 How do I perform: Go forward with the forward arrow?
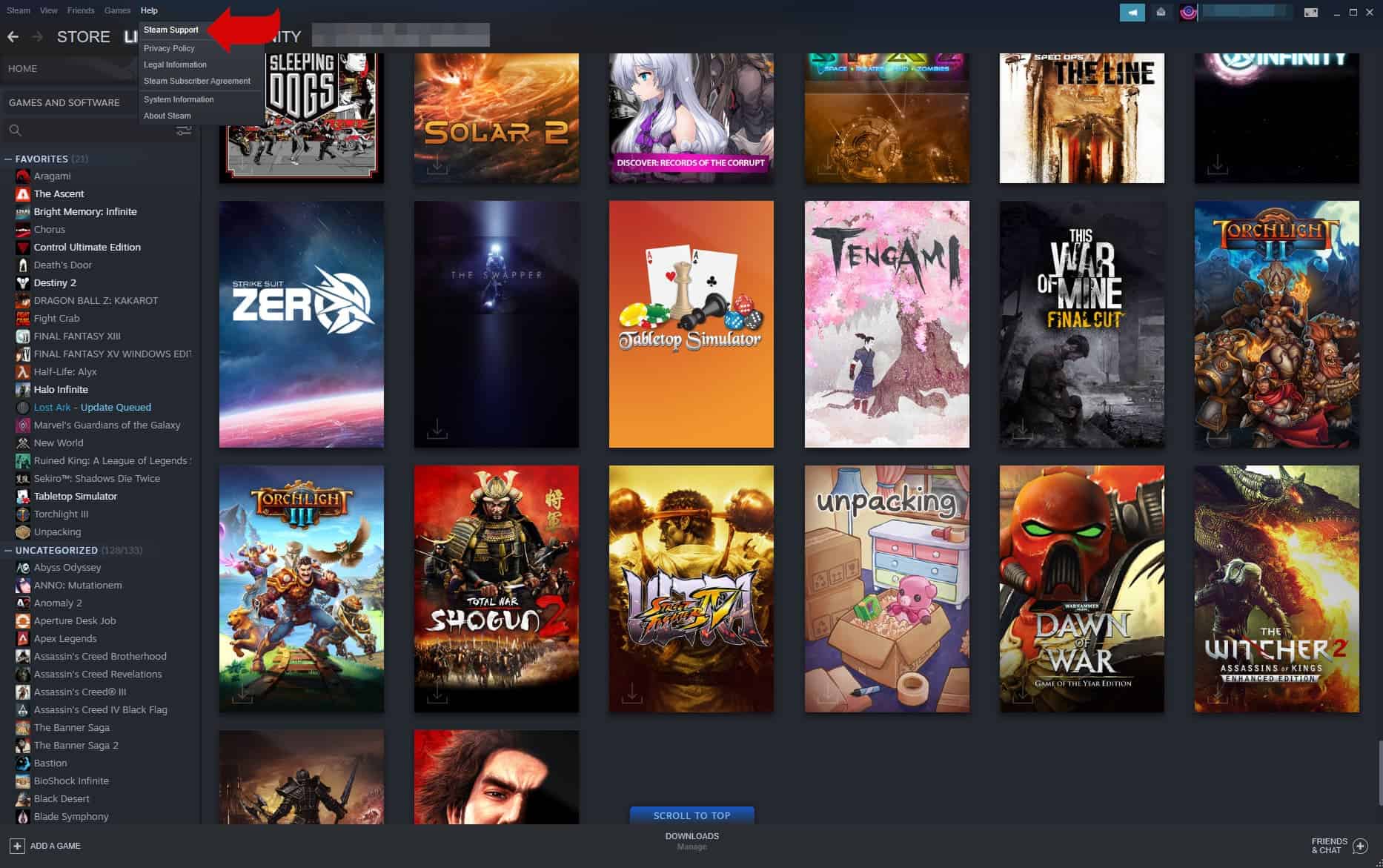click(x=37, y=36)
